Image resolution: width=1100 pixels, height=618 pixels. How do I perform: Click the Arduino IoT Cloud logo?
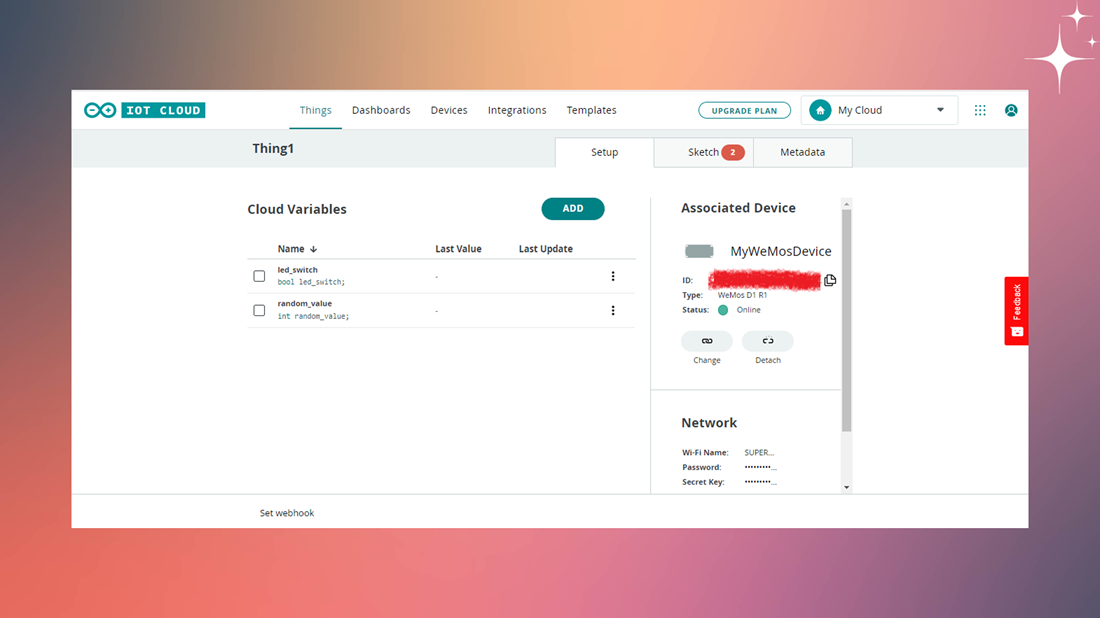pos(145,110)
